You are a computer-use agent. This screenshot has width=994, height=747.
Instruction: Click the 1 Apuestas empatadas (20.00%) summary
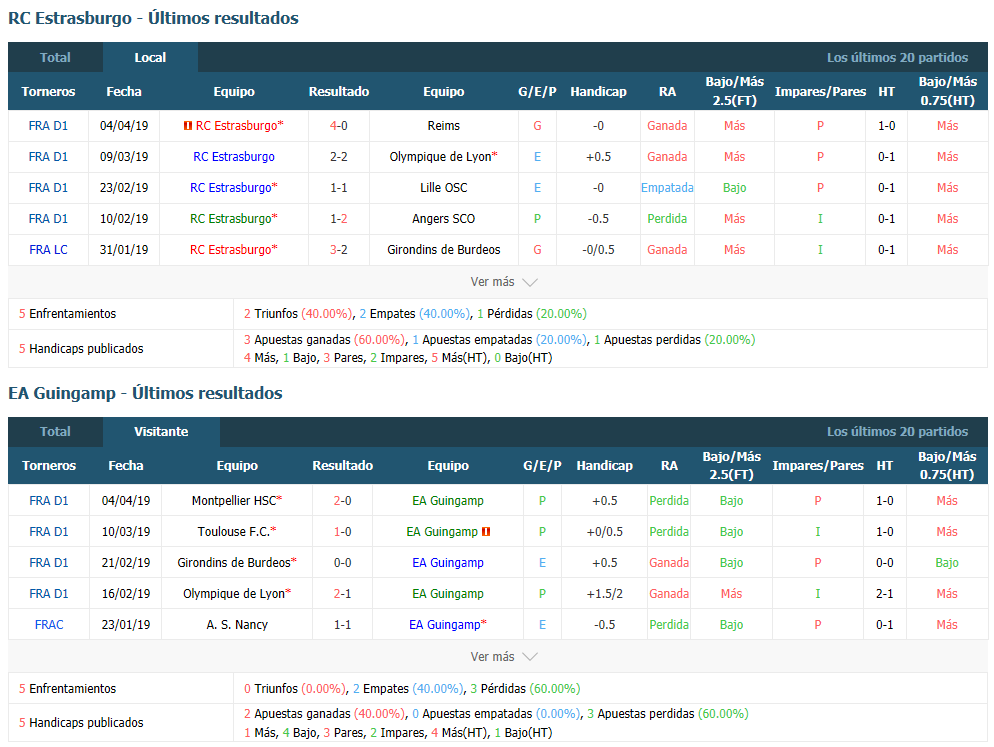pyautogui.click(x=500, y=340)
